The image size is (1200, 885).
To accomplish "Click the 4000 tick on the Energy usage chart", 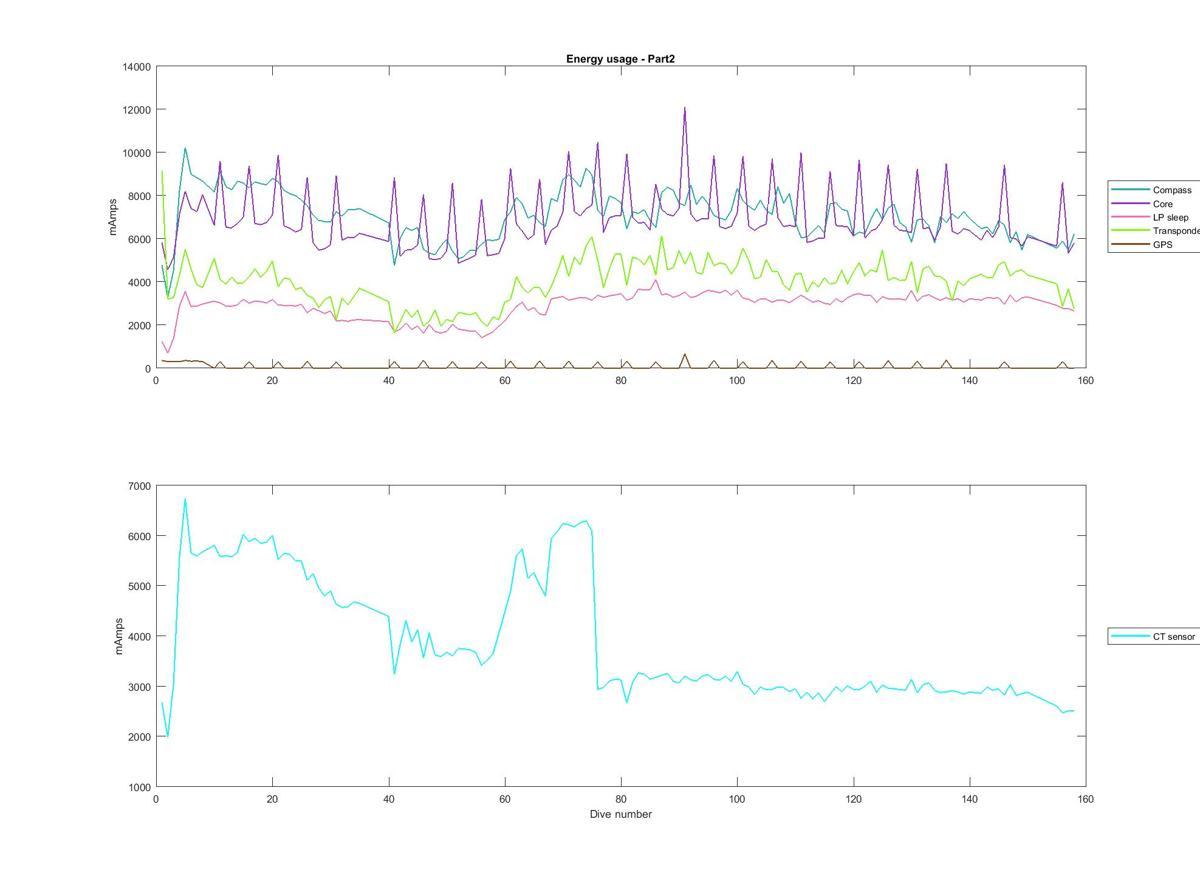I will [139, 282].
